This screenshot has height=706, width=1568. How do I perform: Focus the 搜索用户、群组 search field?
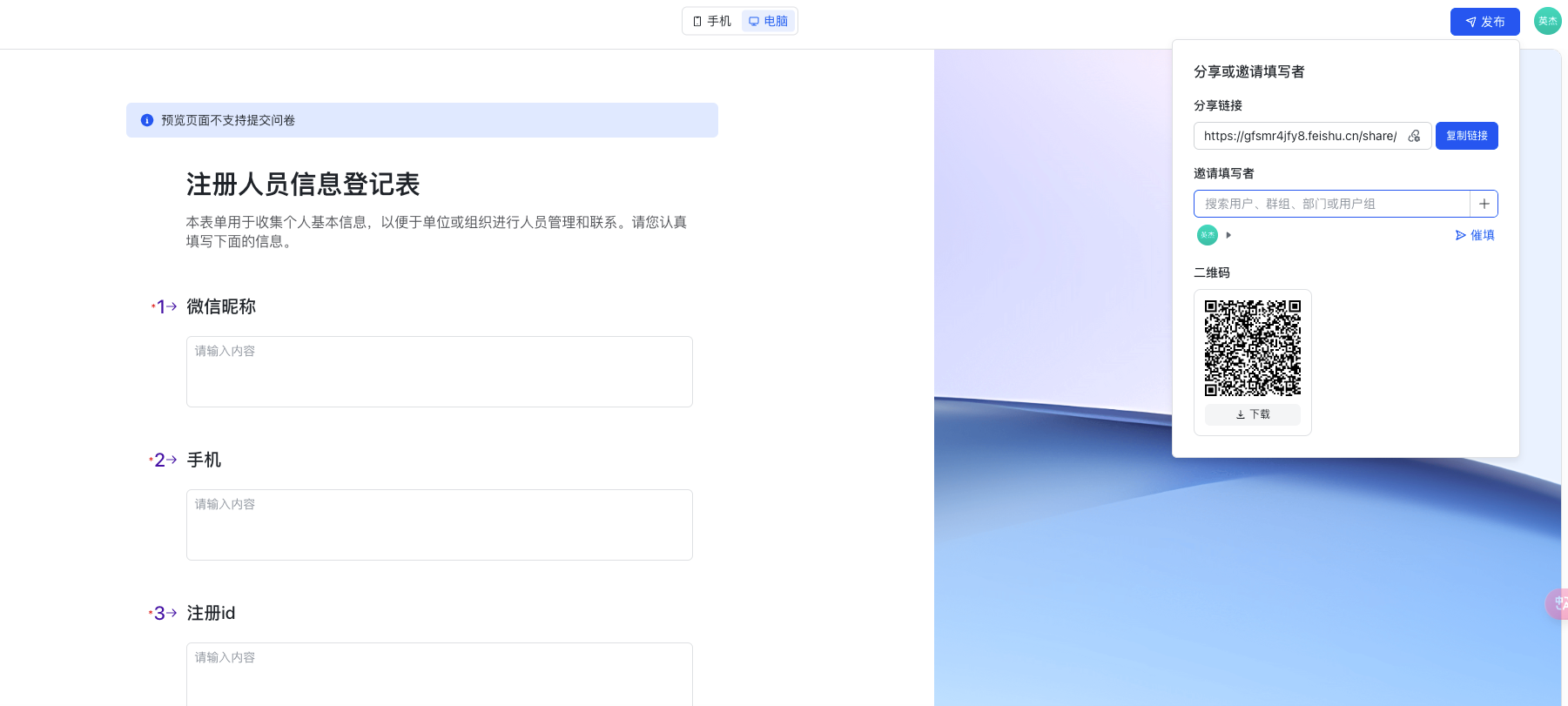[1331, 204]
